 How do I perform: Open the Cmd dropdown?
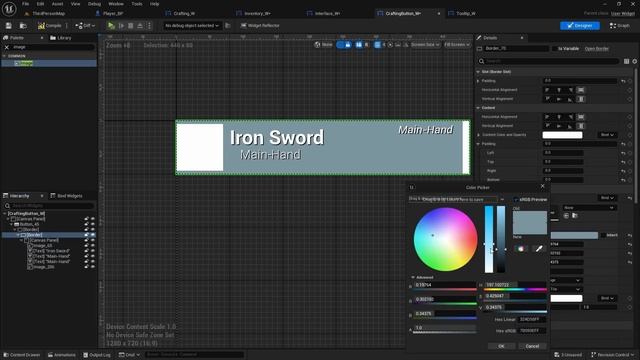click(x=129, y=355)
